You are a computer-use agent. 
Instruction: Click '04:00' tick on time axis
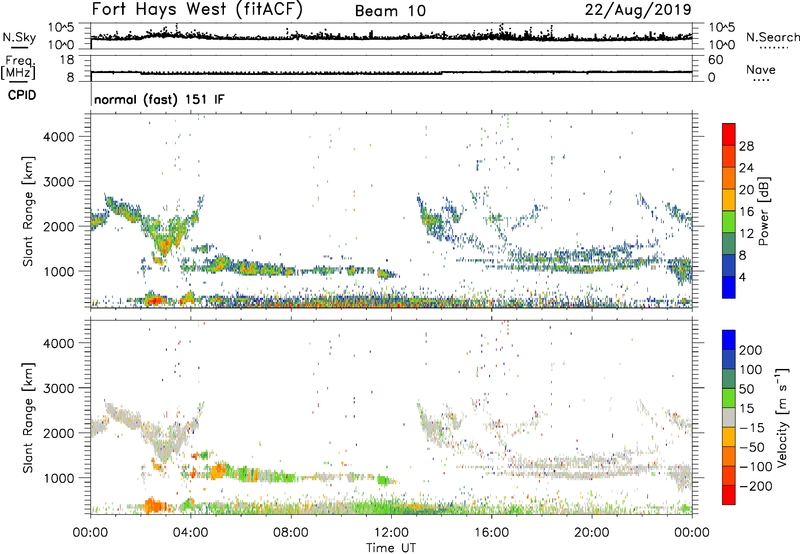[191, 532]
